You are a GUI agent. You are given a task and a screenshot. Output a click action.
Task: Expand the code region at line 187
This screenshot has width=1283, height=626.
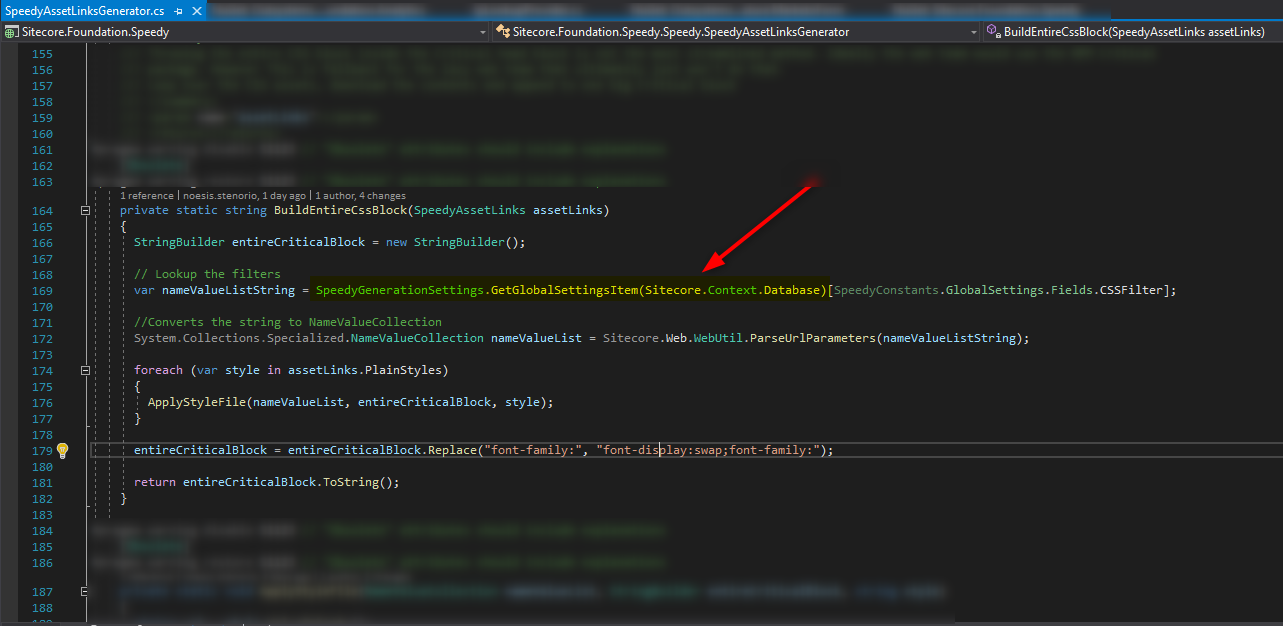(x=85, y=591)
